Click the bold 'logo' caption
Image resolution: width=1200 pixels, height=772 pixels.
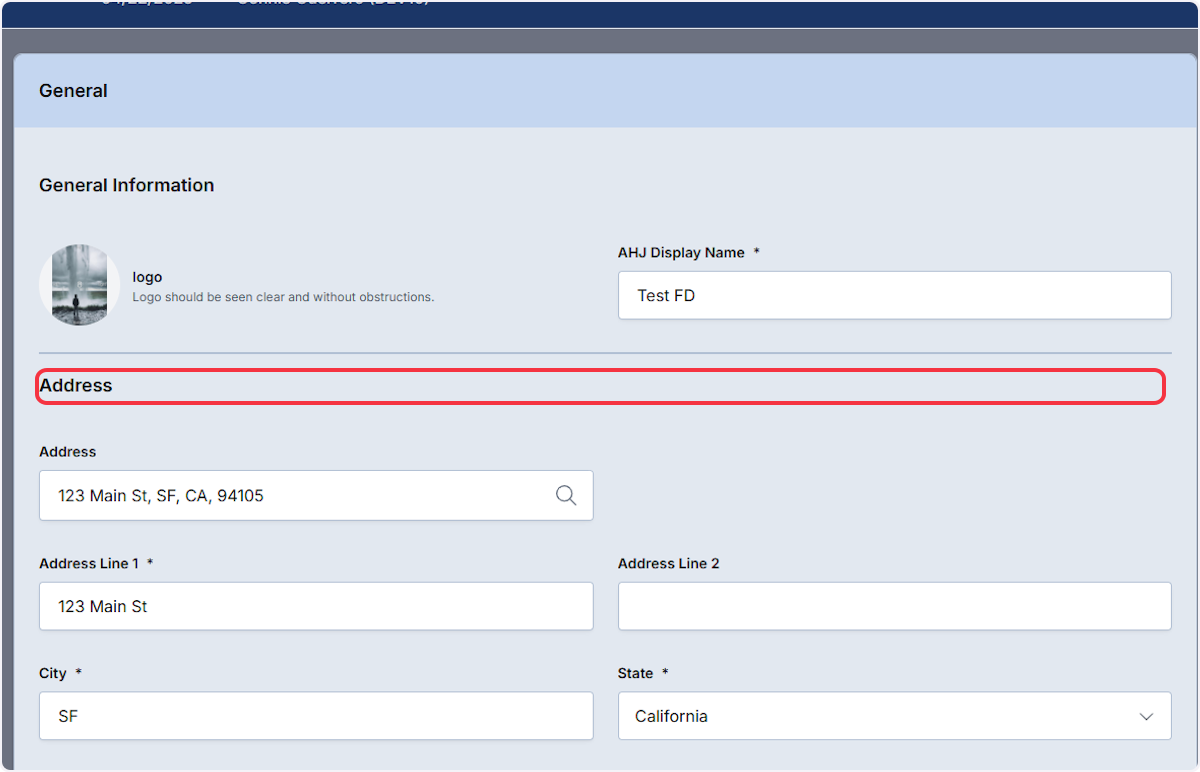(x=147, y=277)
